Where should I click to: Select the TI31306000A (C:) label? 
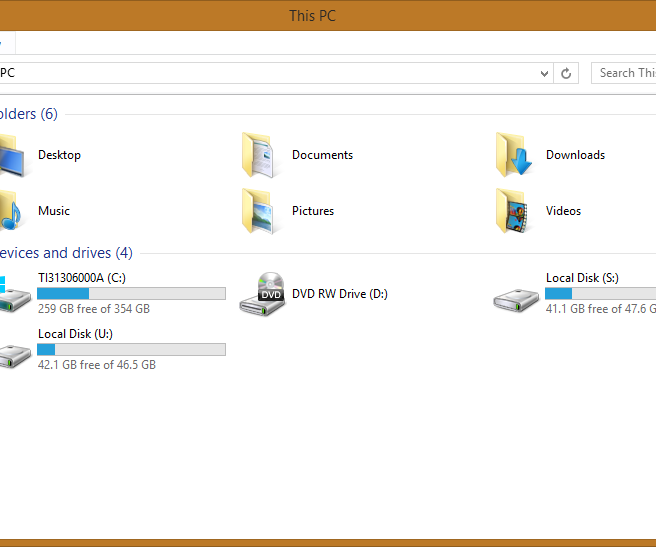coord(82,278)
